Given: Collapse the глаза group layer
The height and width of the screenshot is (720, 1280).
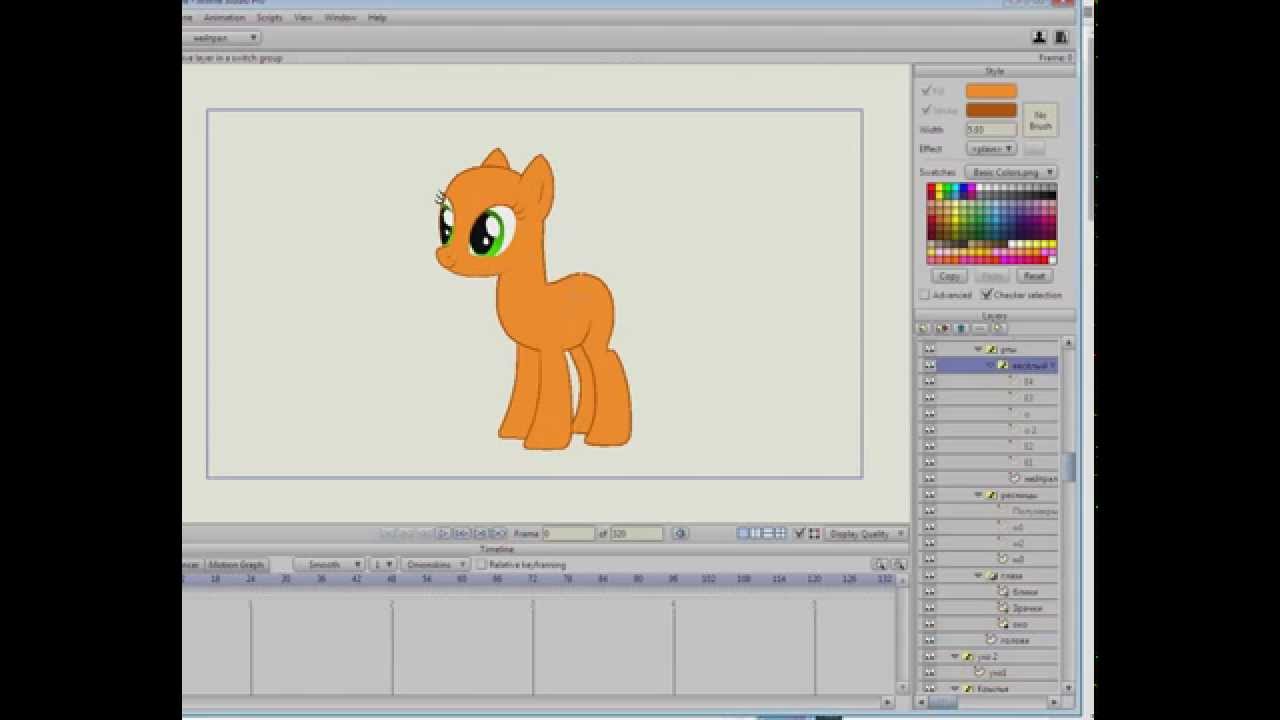Looking at the screenshot, I should (x=978, y=576).
